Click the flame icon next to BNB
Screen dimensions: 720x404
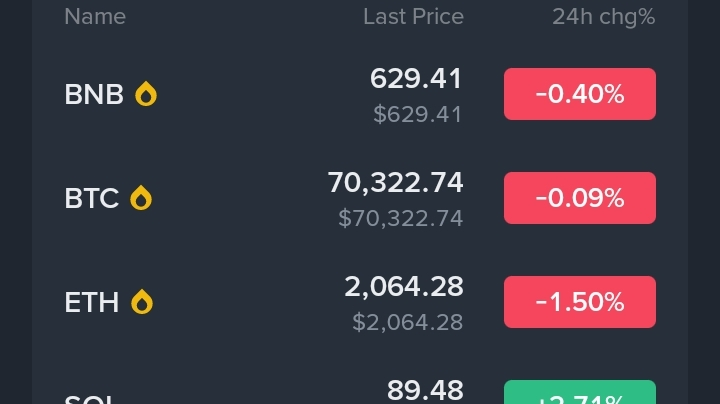(146, 94)
